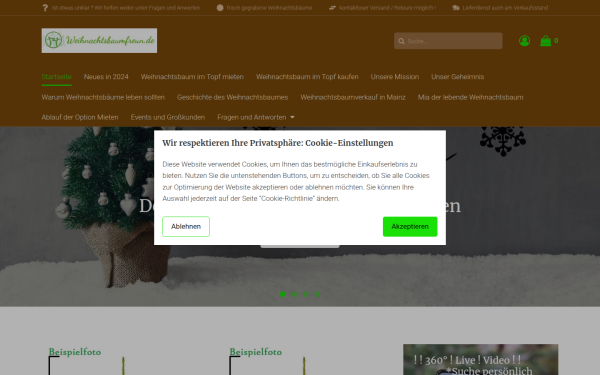Expand Fragen und Antworten dropdown
Screen dimensions: 600x375
[x=256, y=117]
